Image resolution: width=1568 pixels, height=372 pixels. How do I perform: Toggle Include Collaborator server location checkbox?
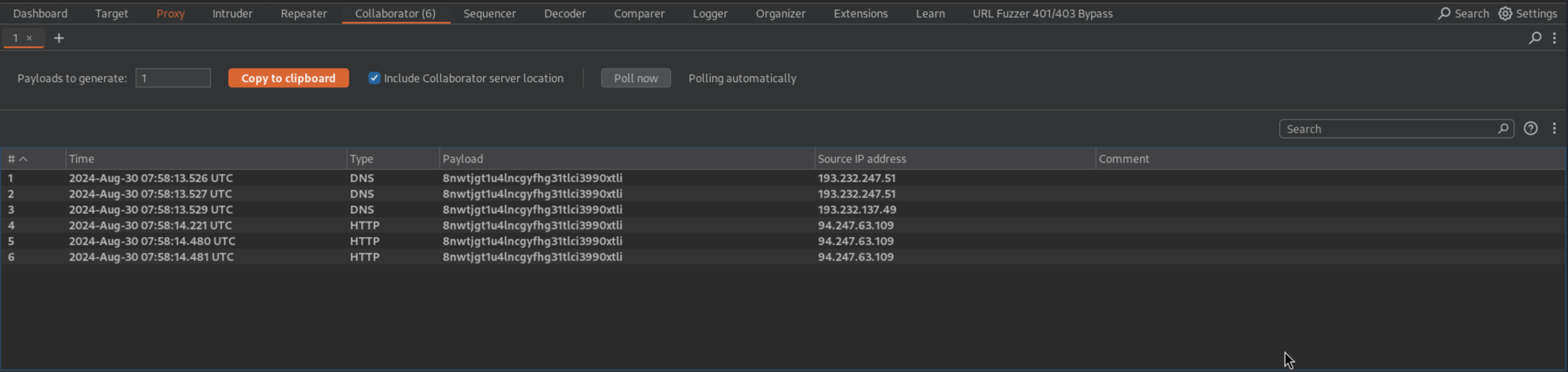[x=374, y=78]
